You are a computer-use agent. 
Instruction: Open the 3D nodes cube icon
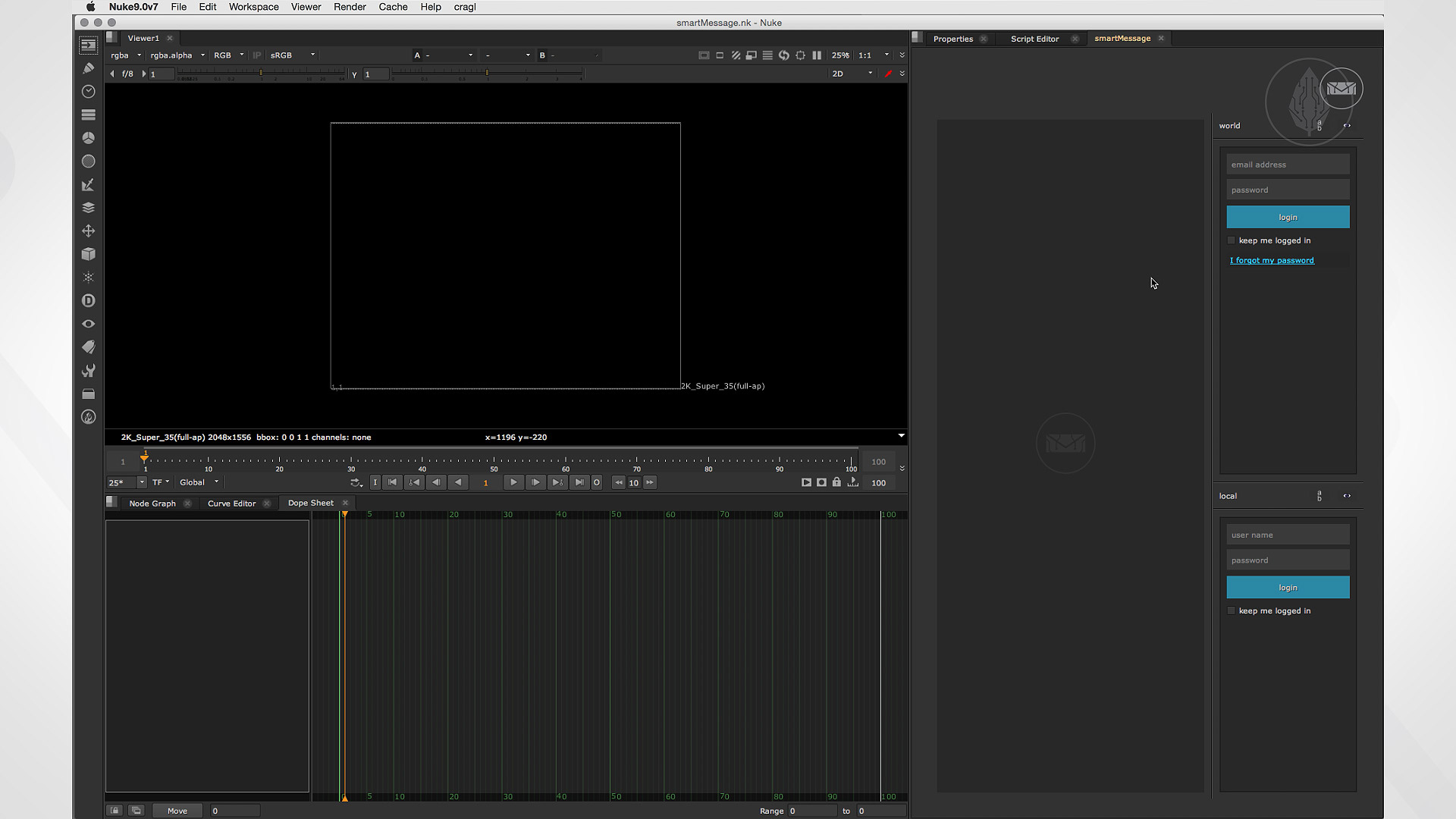(88, 254)
